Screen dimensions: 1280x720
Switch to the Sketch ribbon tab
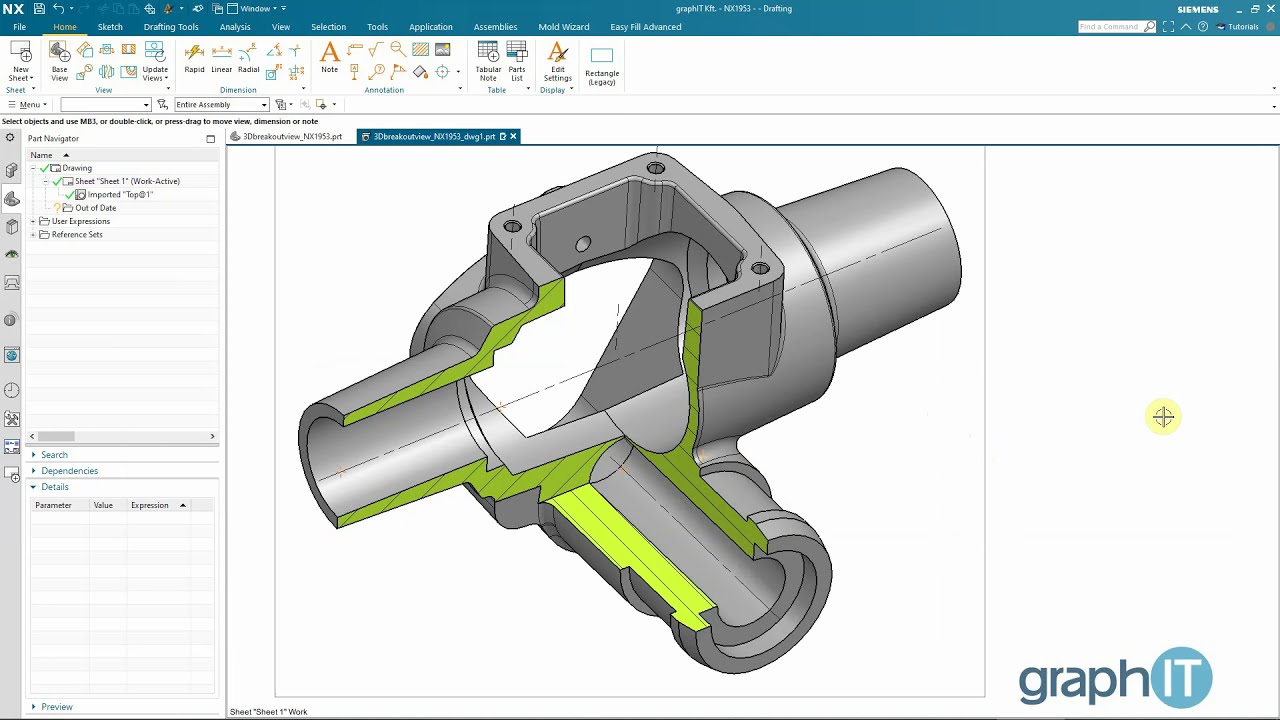click(110, 27)
